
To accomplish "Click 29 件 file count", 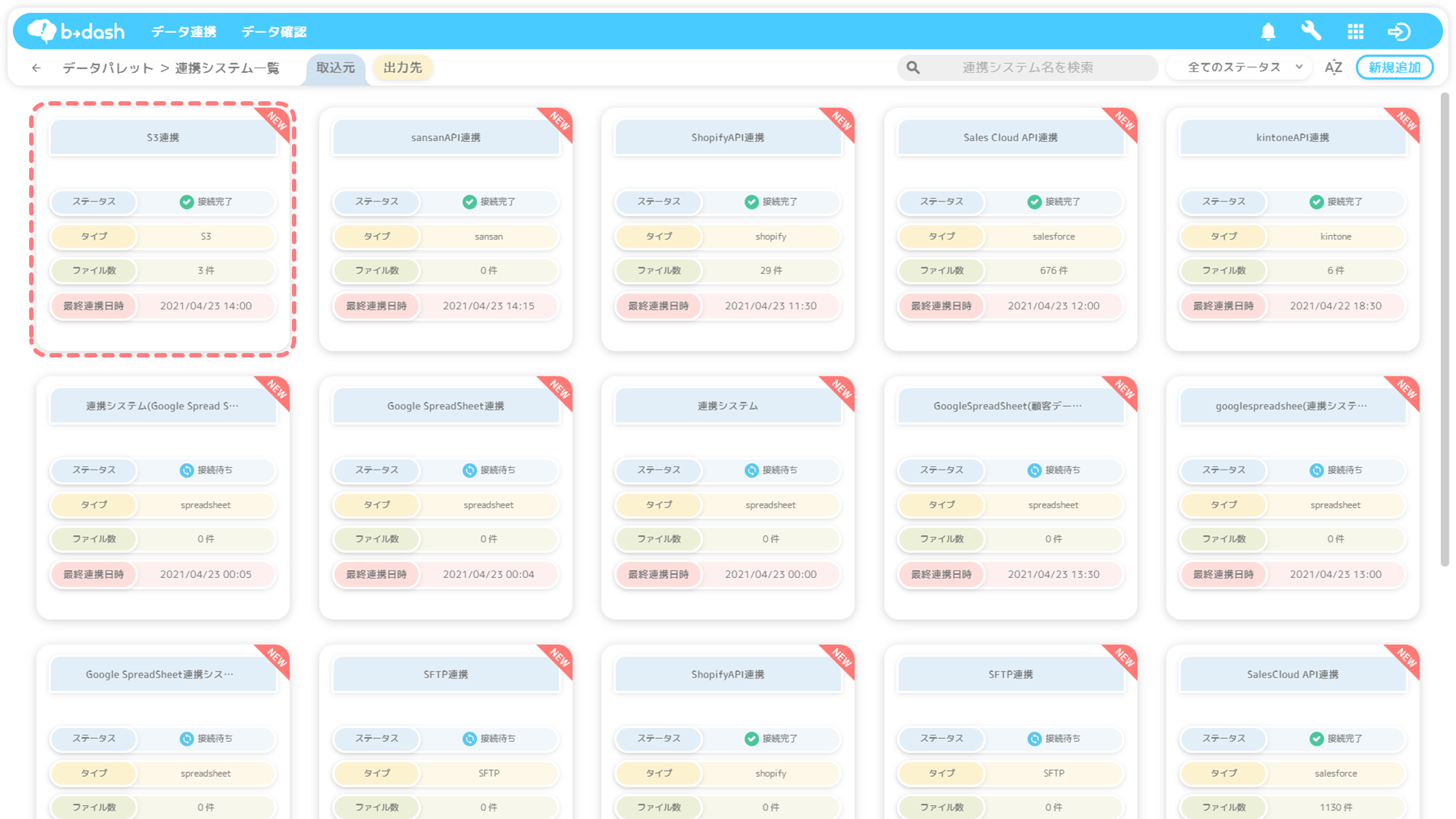I will pos(771,271).
